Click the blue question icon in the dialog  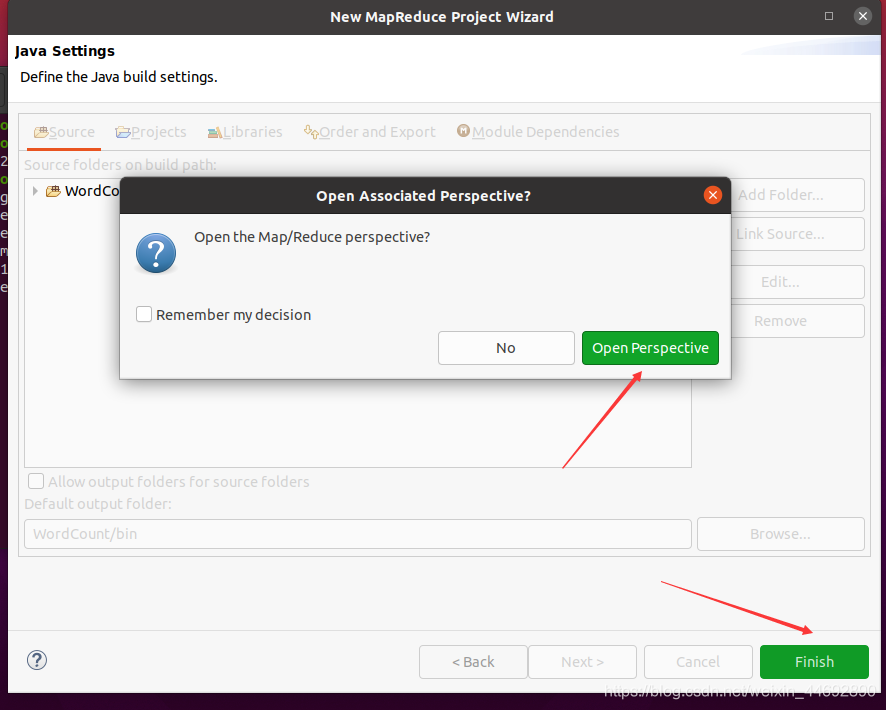pos(155,253)
